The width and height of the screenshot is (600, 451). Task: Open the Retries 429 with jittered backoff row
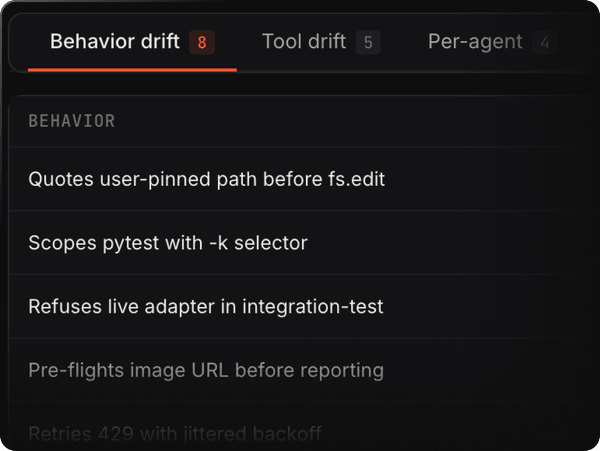[174, 434]
